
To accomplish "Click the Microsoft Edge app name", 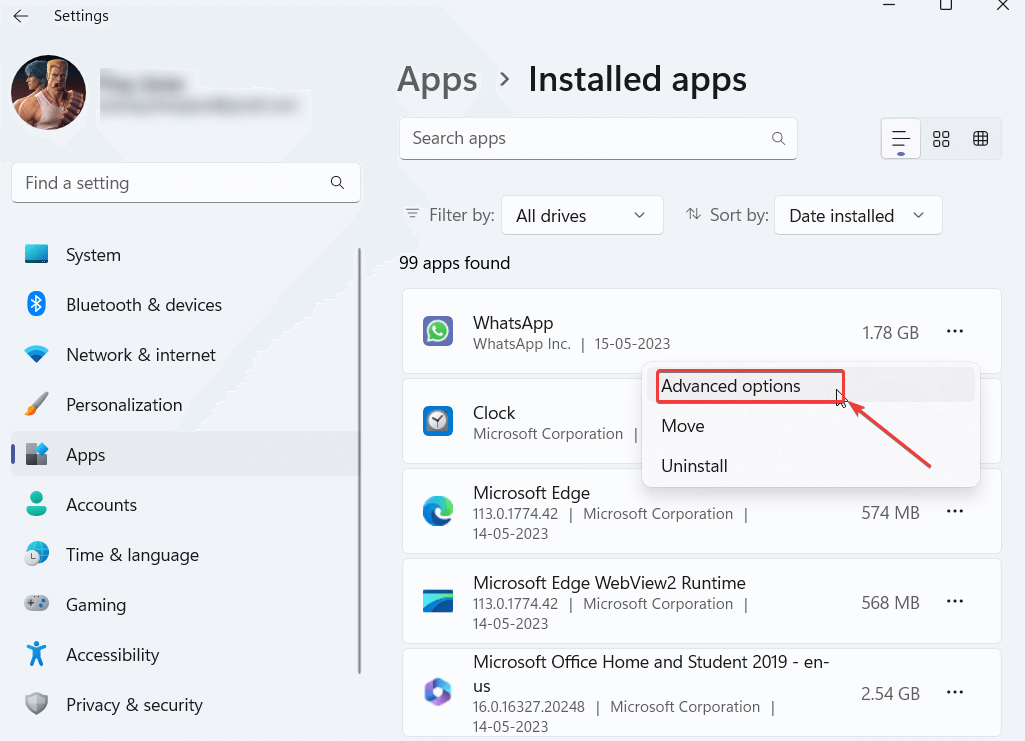I will (531, 493).
